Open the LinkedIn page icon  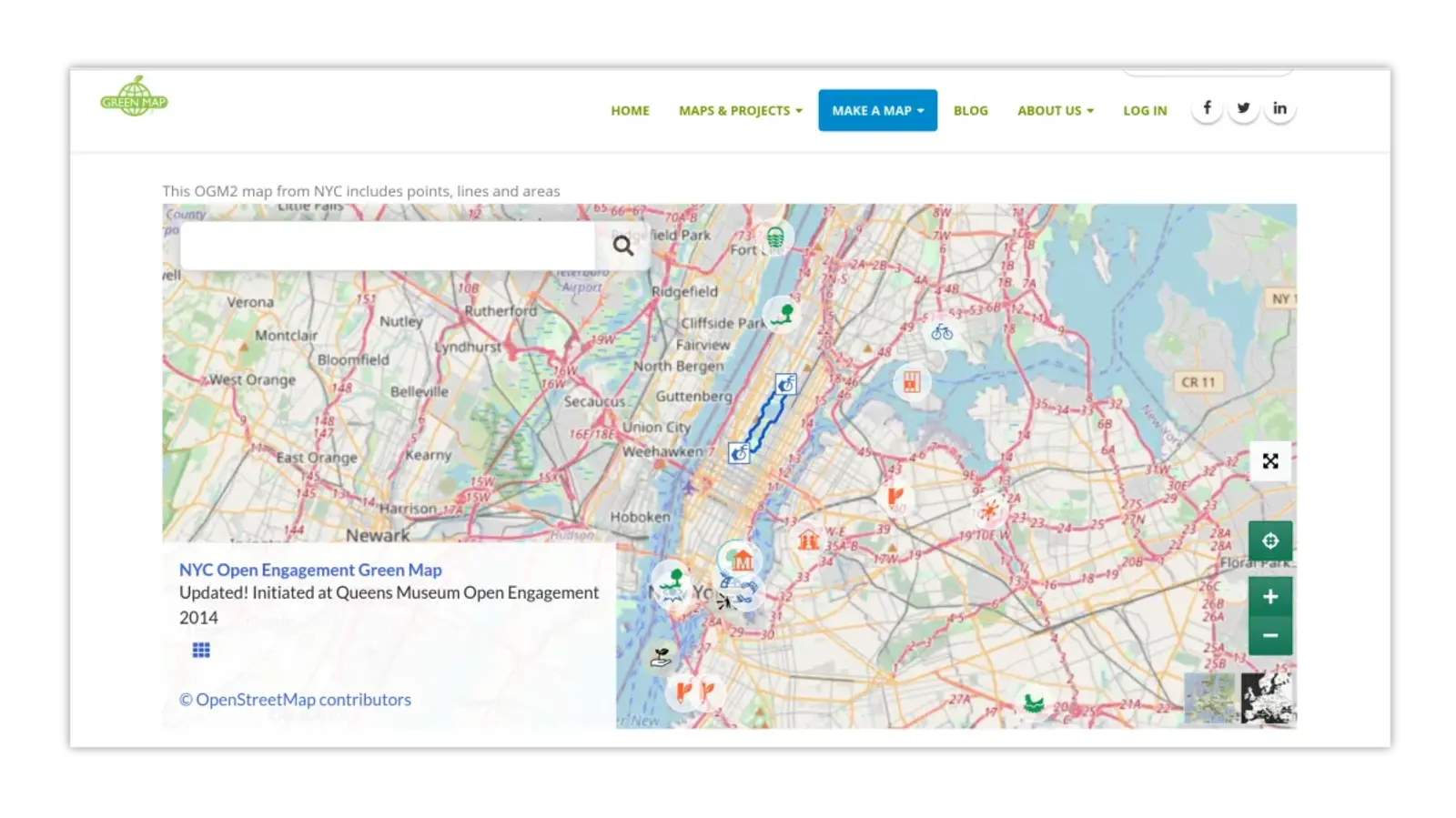click(1279, 108)
